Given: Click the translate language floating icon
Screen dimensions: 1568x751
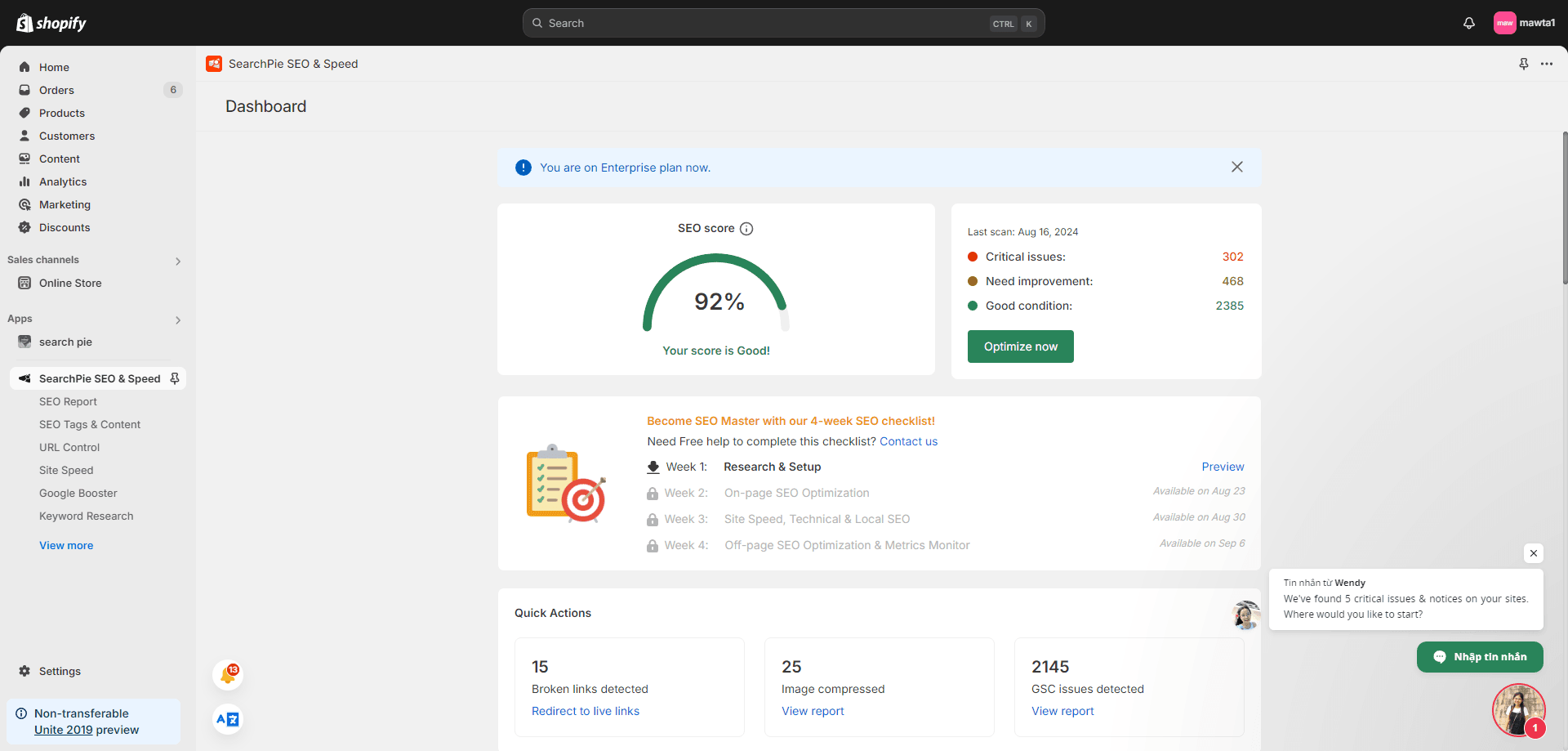Looking at the screenshot, I should pos(228,719).
